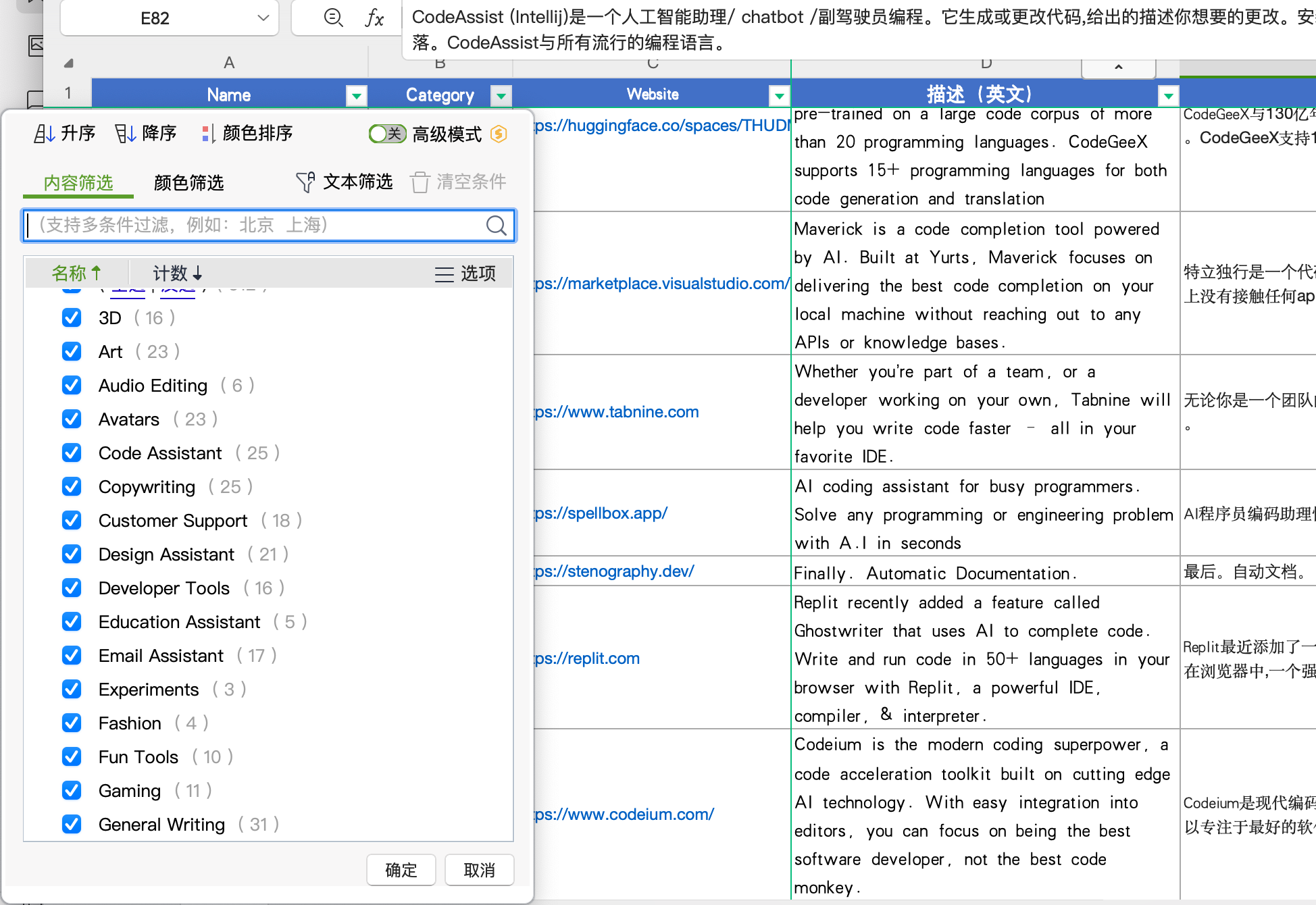Click the select-all corner triangle
Screen dimensions: 1316x905
click(x=68, y=63)
